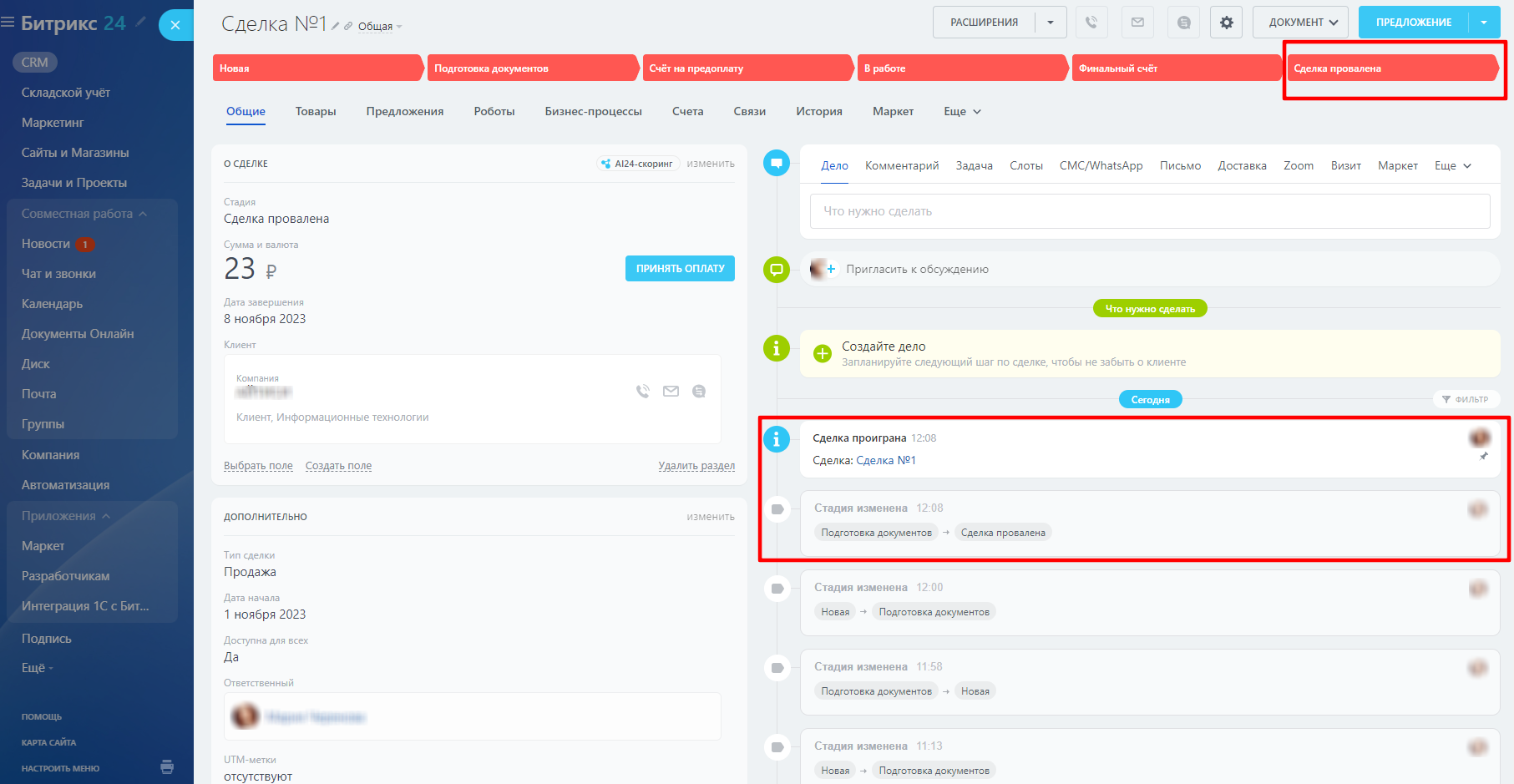Edit the deal title with the pencil icon

tap(336, 26)
